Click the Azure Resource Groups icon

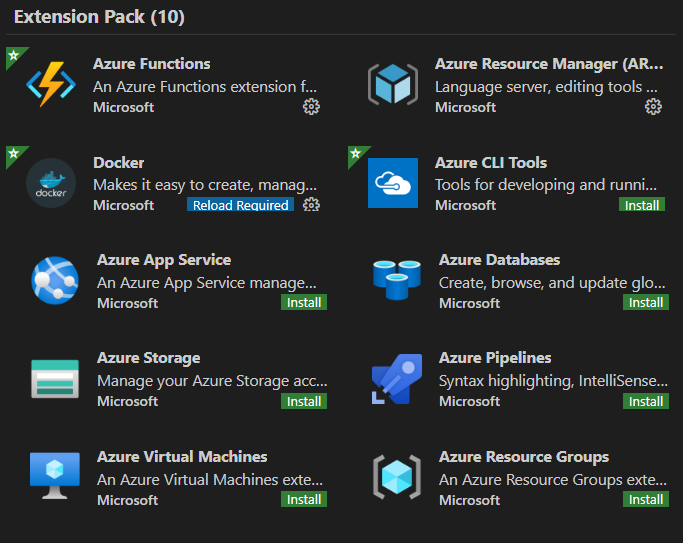coord(396,476)
